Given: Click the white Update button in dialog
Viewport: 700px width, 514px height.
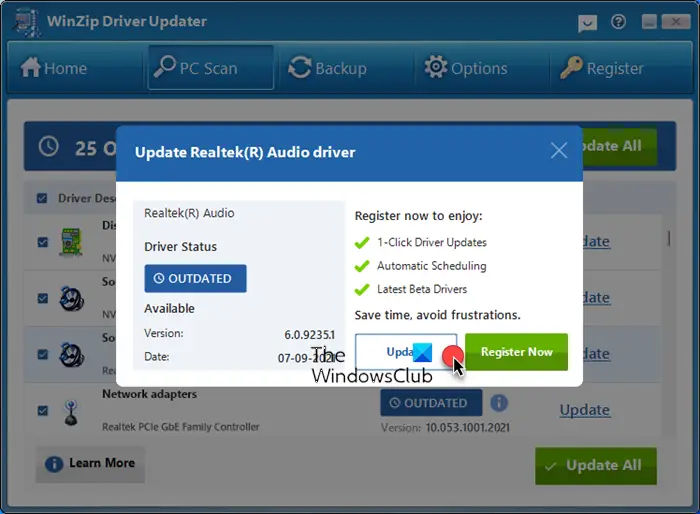Looking at the screenshot, I should tap(406, 352).
